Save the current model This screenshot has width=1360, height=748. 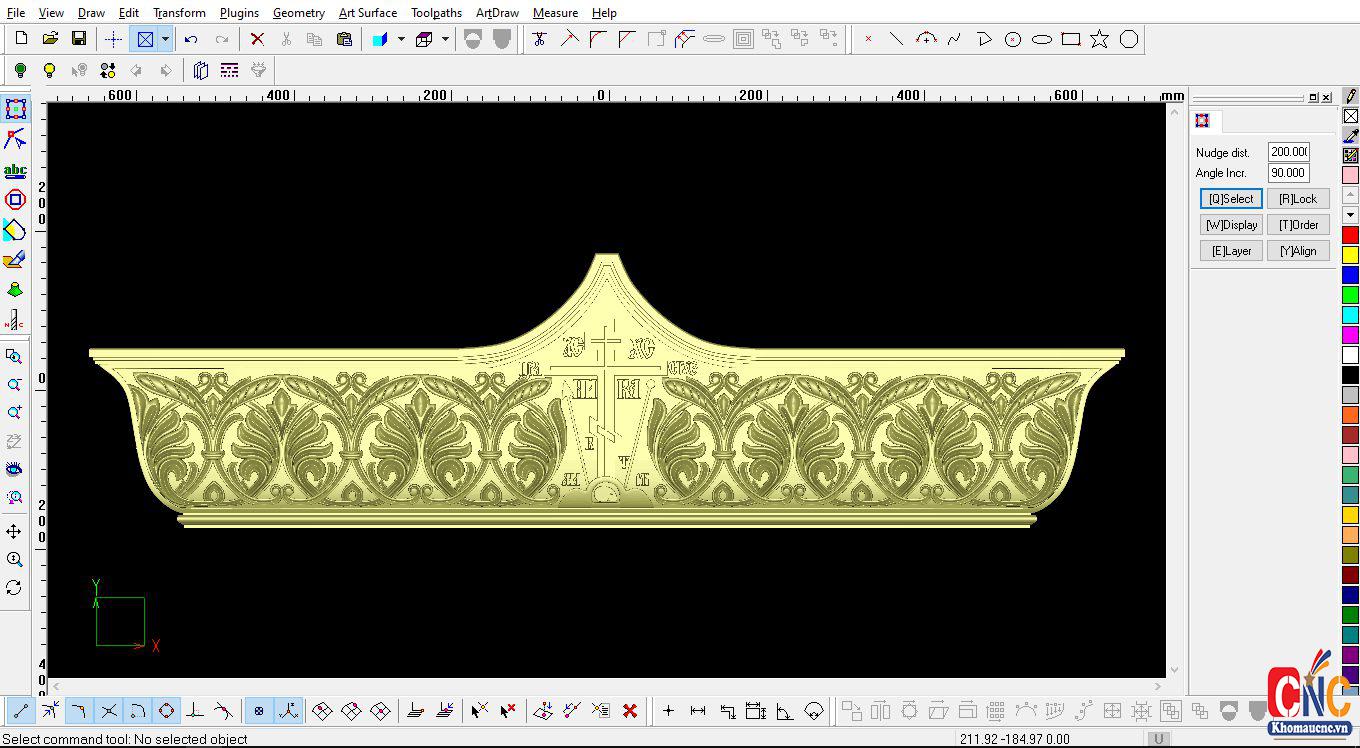[80, 38]
